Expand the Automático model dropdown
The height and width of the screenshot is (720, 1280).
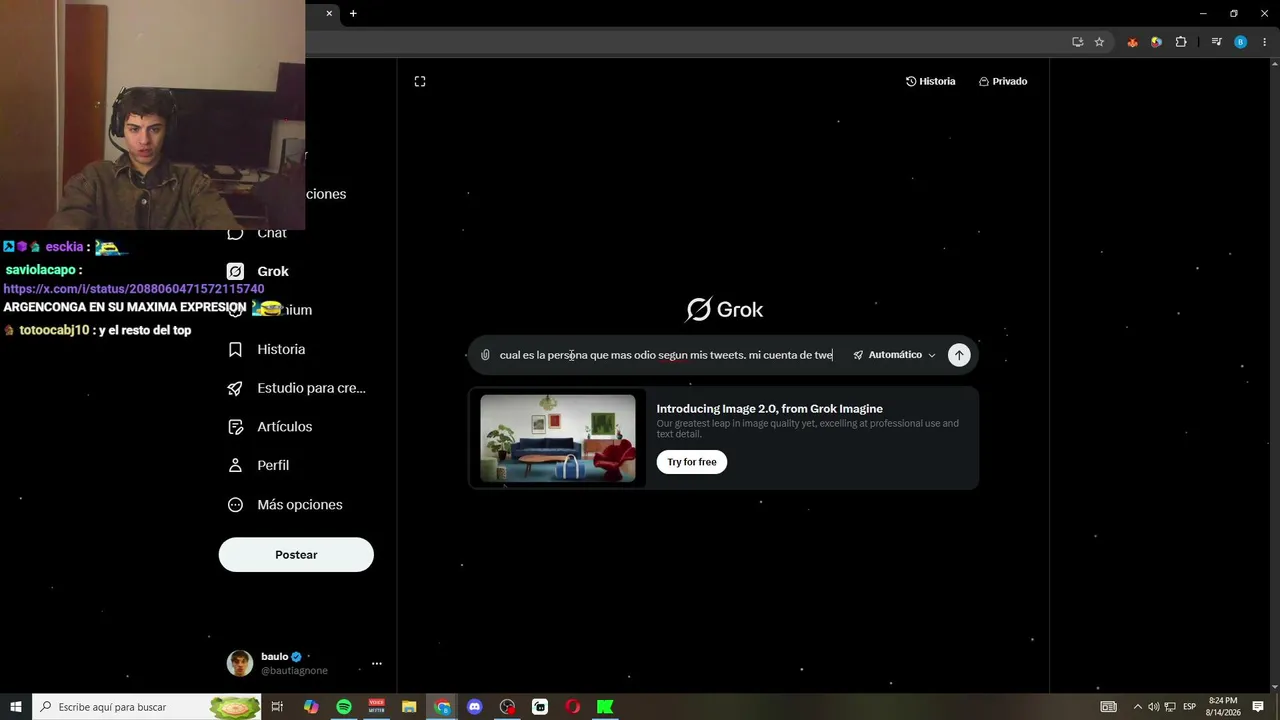[x=894, y=355]
